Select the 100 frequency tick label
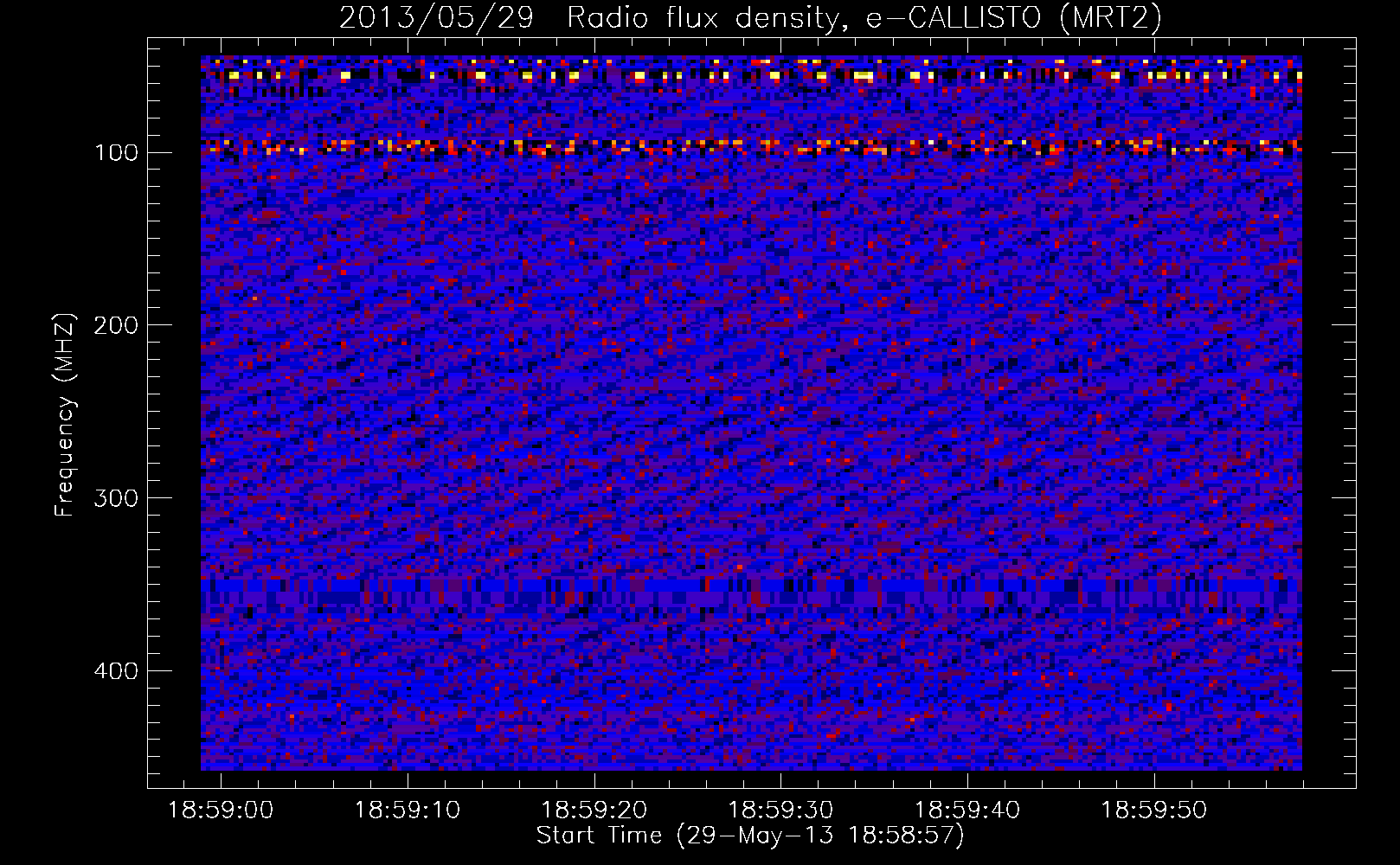This screenshot has width=1400, height=865. point(117,153)
